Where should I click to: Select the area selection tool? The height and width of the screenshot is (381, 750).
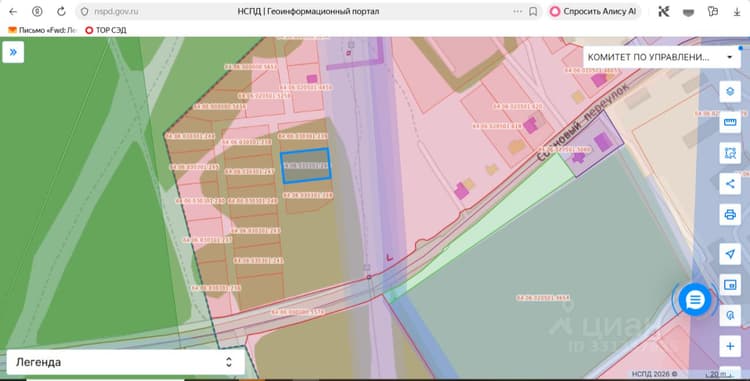(x=730, y=153)
